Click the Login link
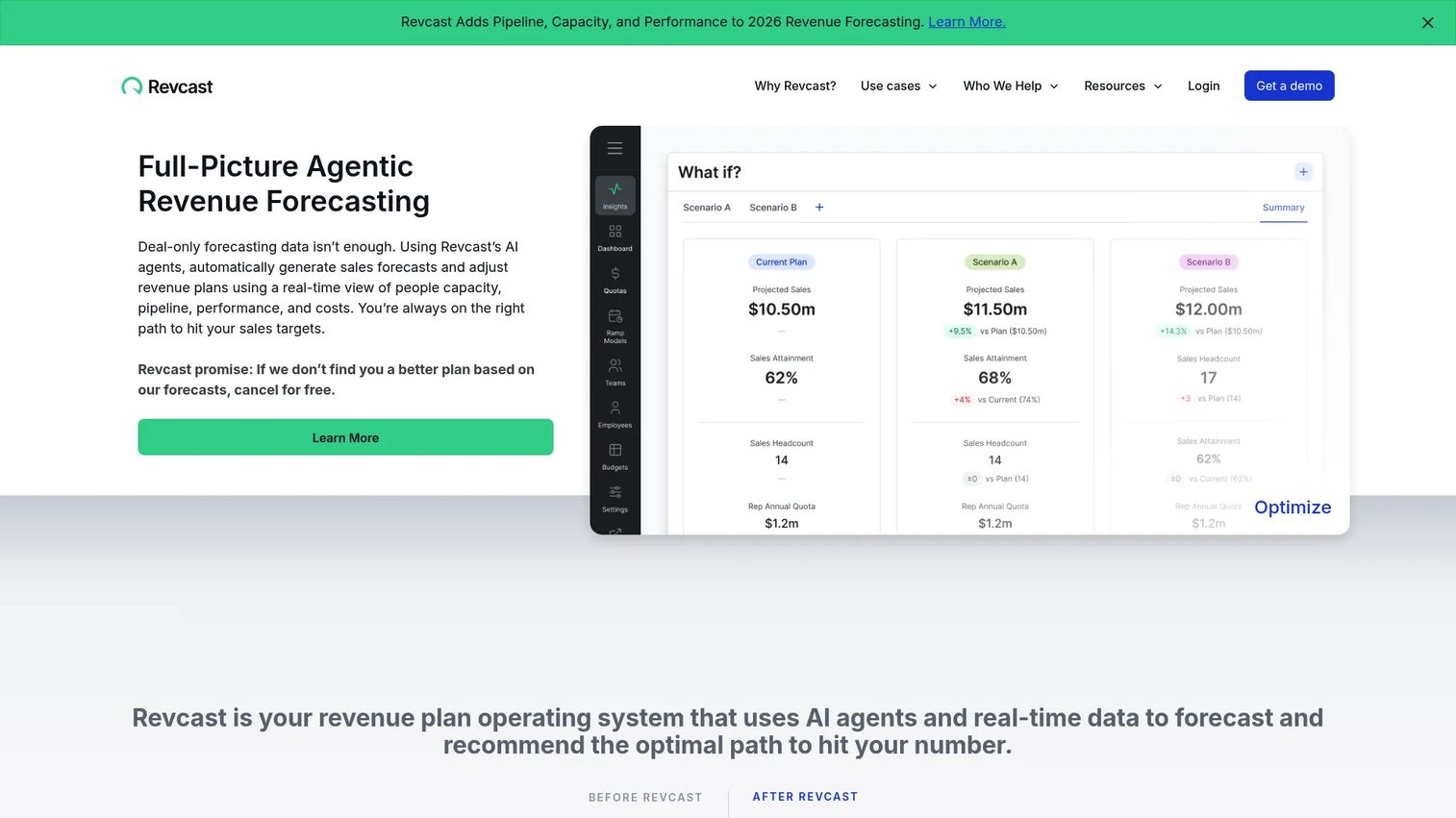The height and width of the screenshot is (818, 1456). [x=1203, y=87]
